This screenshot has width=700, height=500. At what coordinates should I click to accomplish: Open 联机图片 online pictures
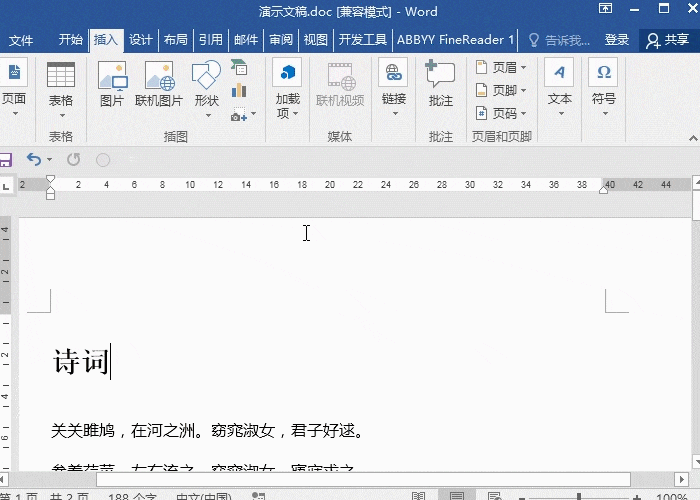tap(159, 85)
